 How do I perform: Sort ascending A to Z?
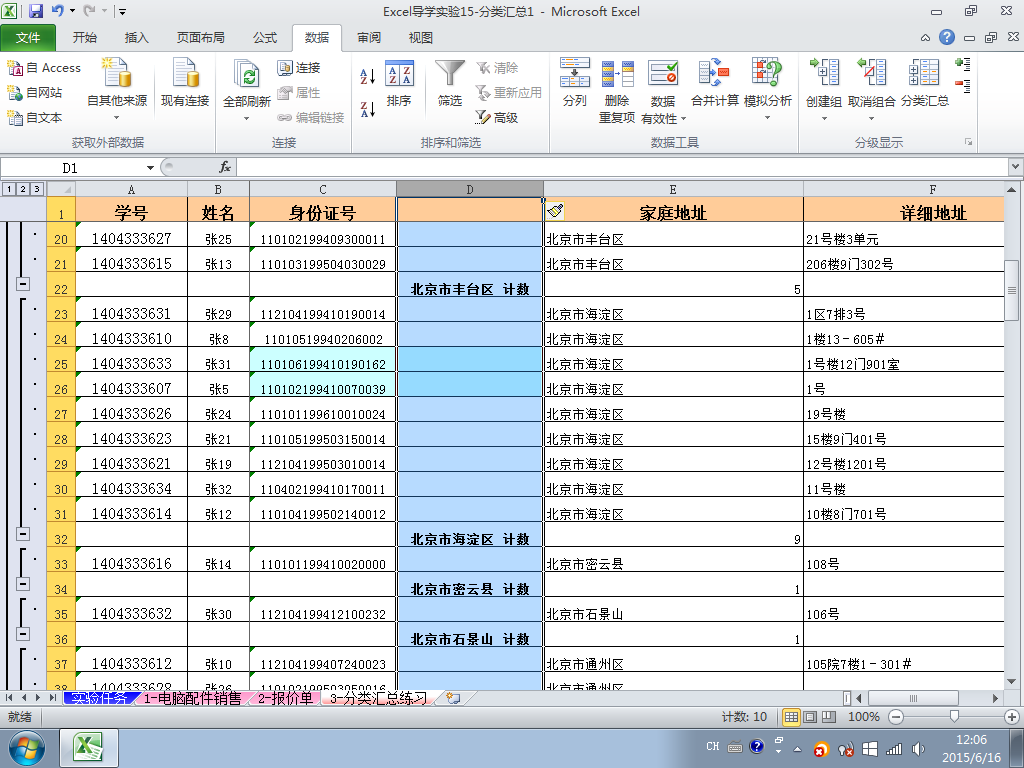pyautogui.click(x=368, y=76)
